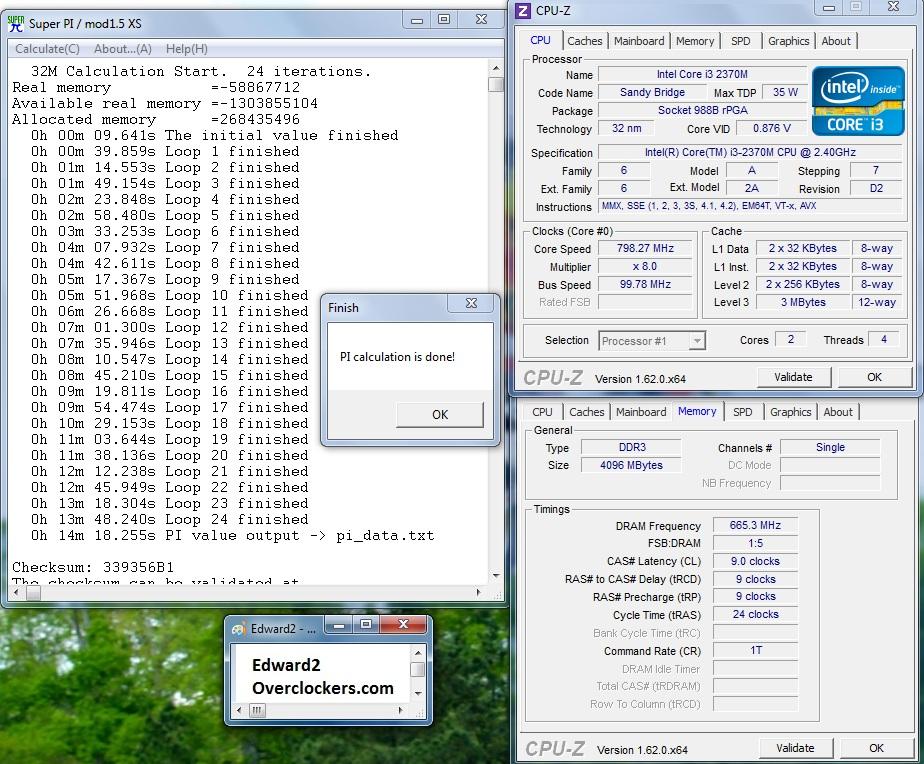924x764 pixels.
Task: Click the memory Type value DDR3
Action: point(631,447)
